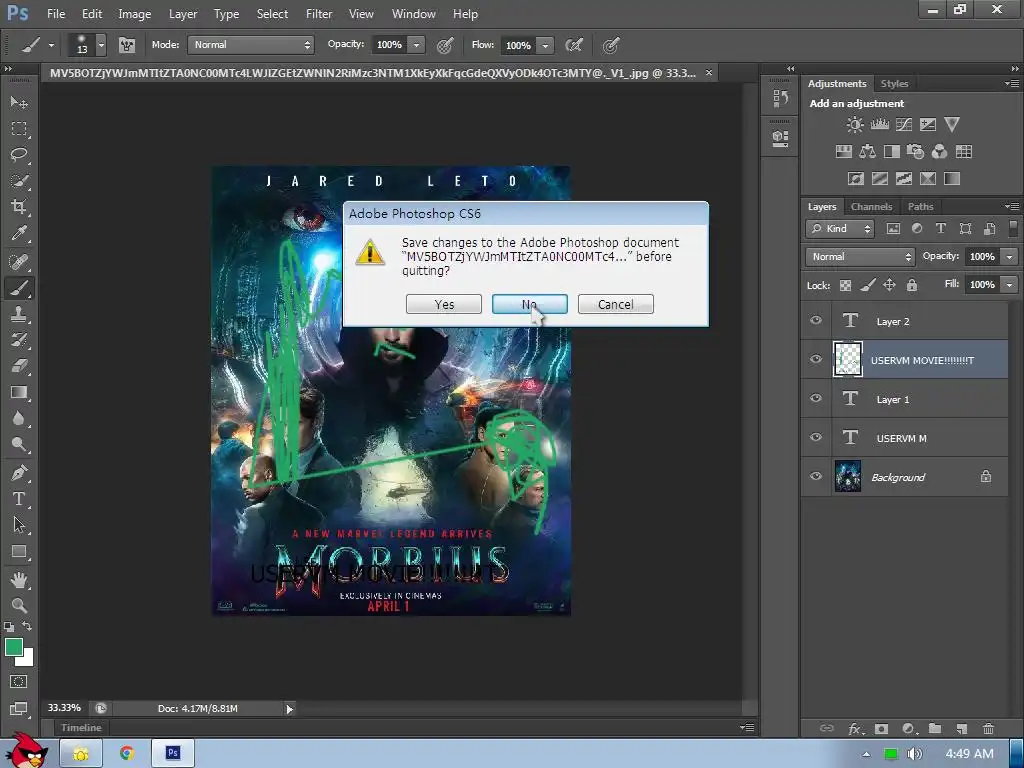The height and width of the screenshot is (768, 1024).
Task: Open the brush preset picker arrow
Action: point(101,45)
